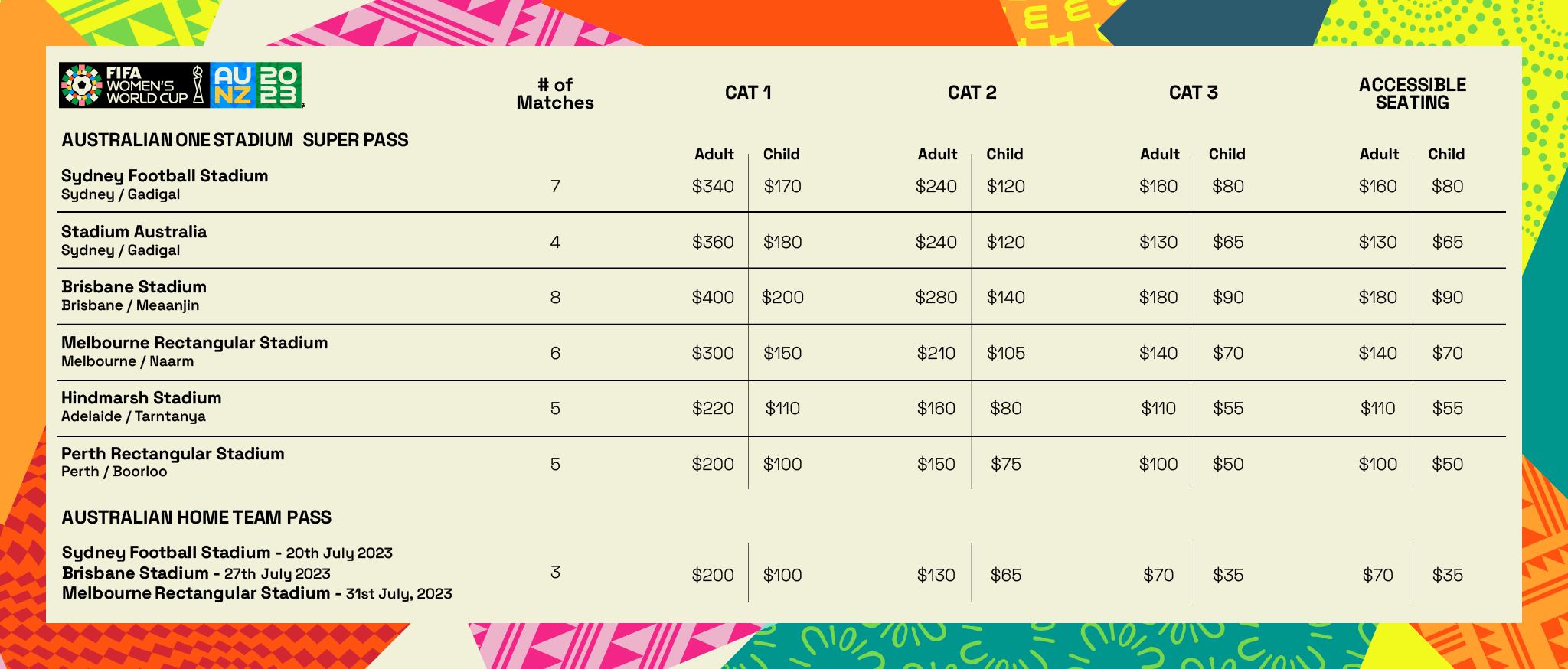Click Australian One Stadium Super Pass heading
The image size is (1568, 669).
click(235, 140)
